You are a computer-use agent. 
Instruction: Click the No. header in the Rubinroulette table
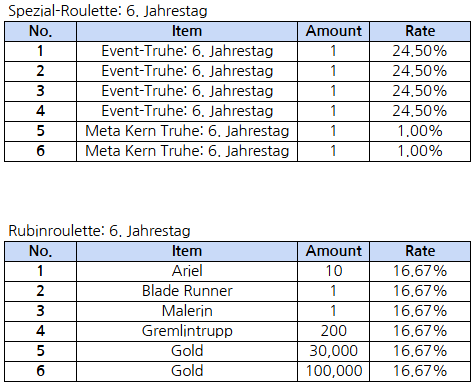(40, 251)
